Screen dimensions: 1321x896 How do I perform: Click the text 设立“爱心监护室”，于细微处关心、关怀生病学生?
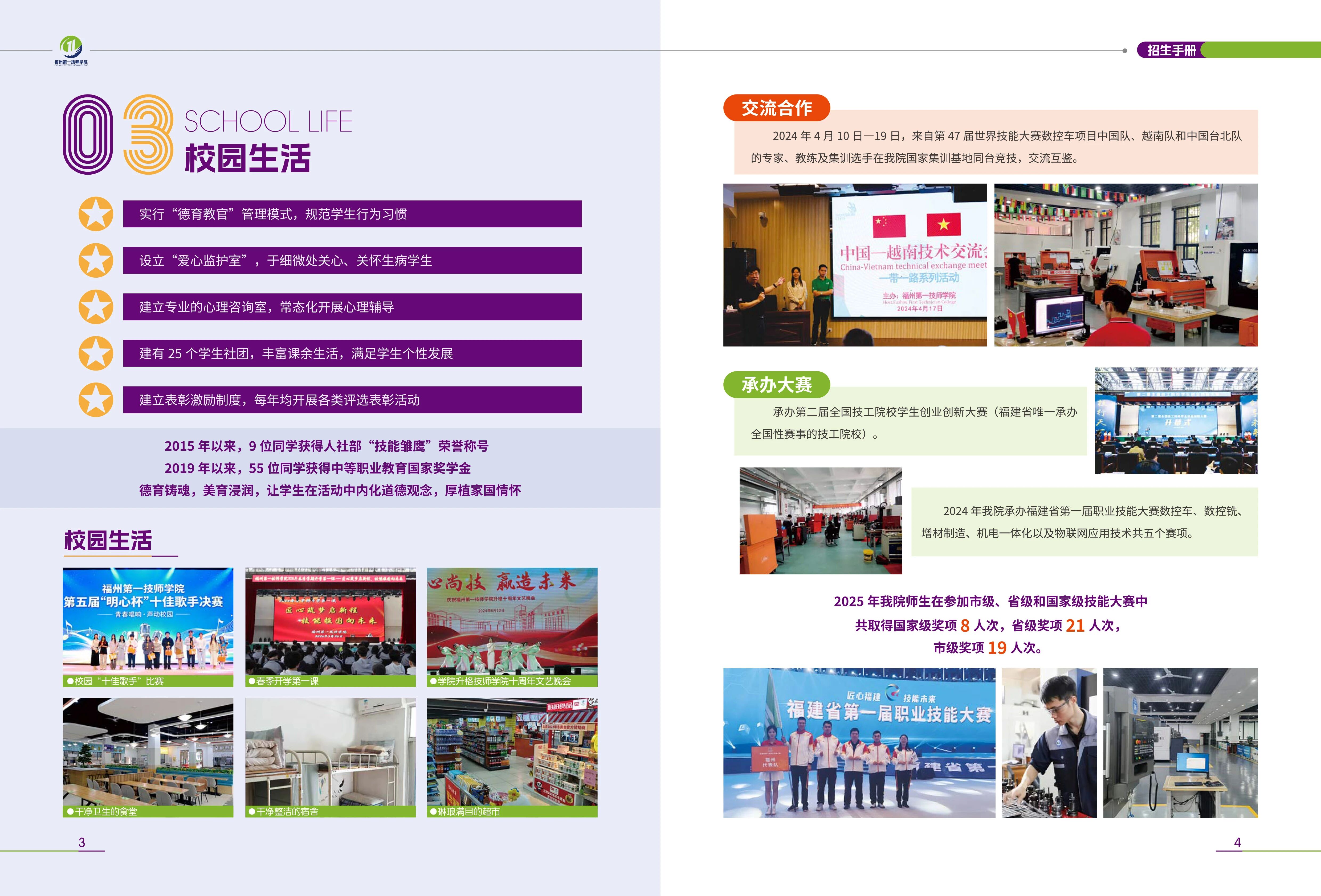[x=286, y=261]
